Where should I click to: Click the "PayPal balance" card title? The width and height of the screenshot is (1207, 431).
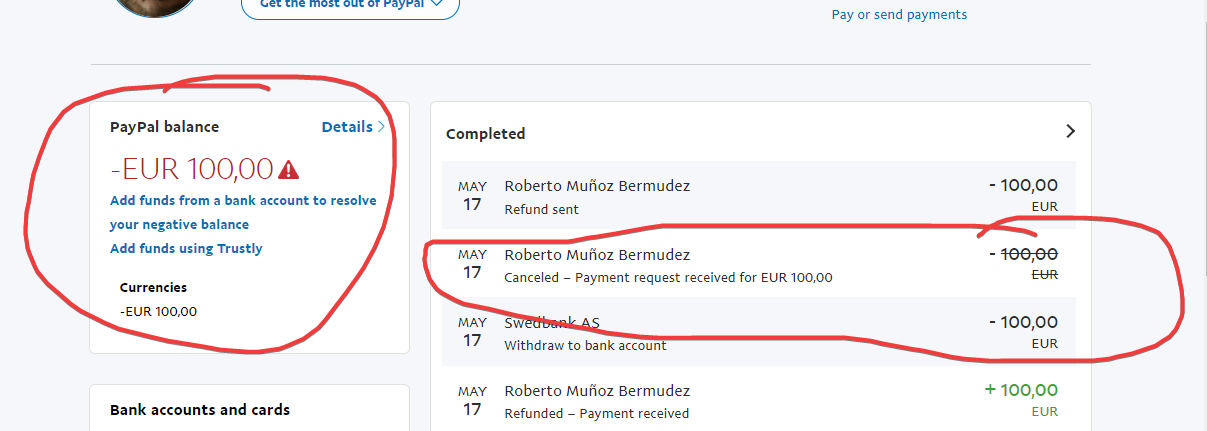[164, 127]
